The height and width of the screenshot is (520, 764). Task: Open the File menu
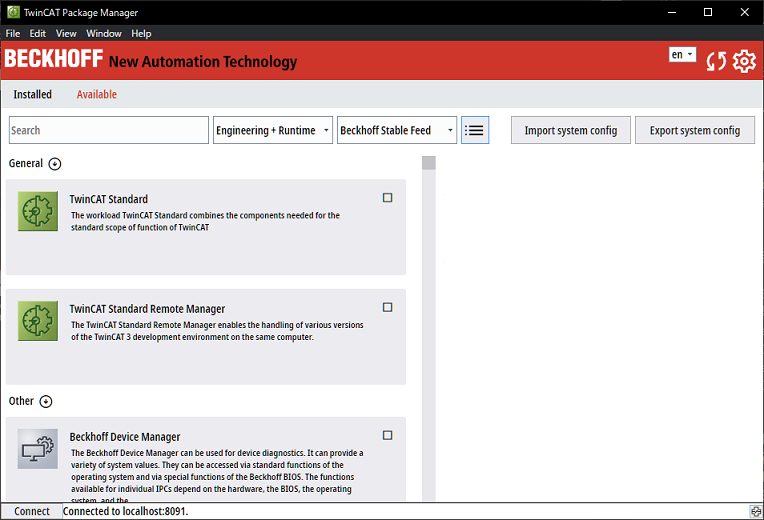pos(13,34)
